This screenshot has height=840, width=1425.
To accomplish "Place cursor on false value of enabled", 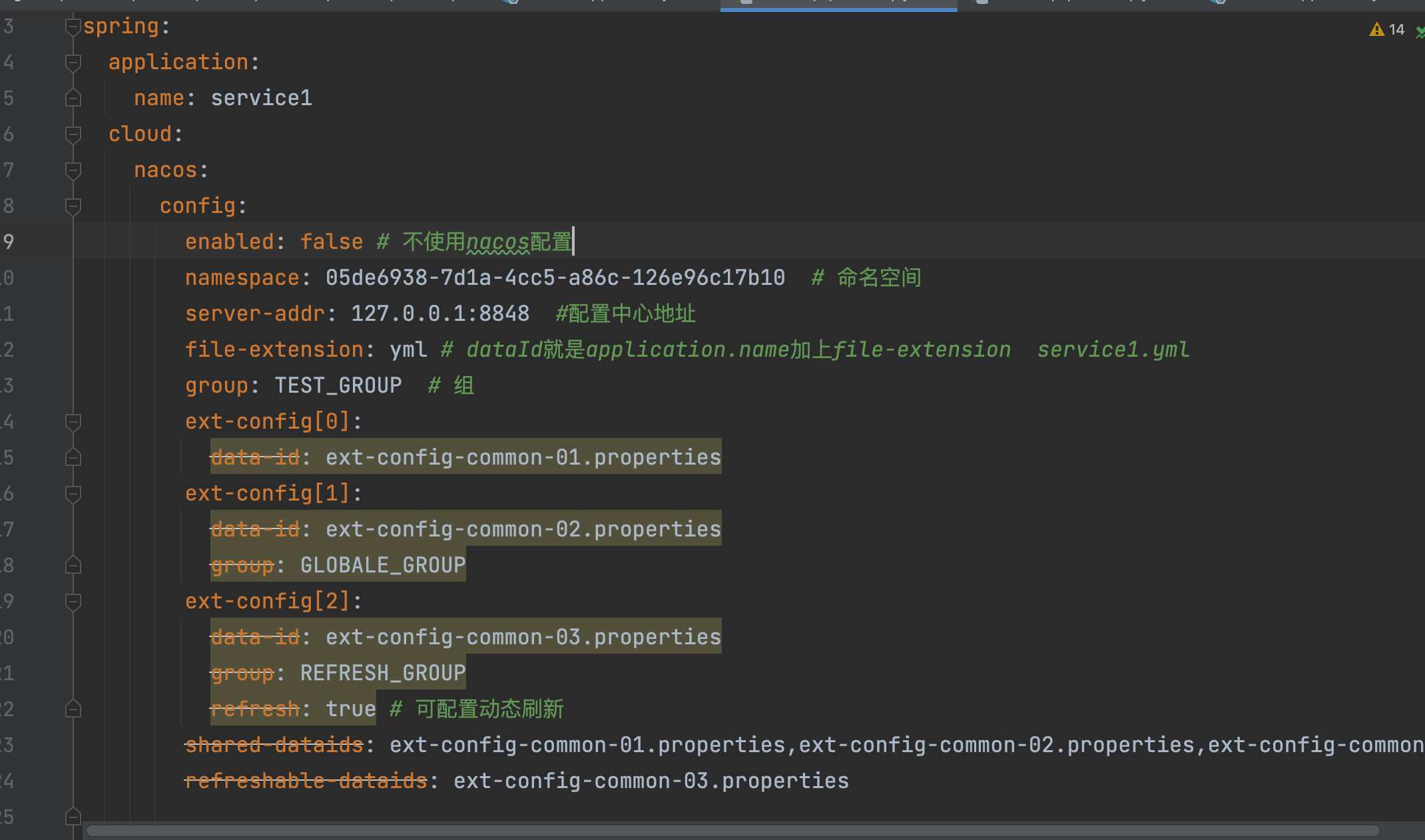I will click(331, 242).
